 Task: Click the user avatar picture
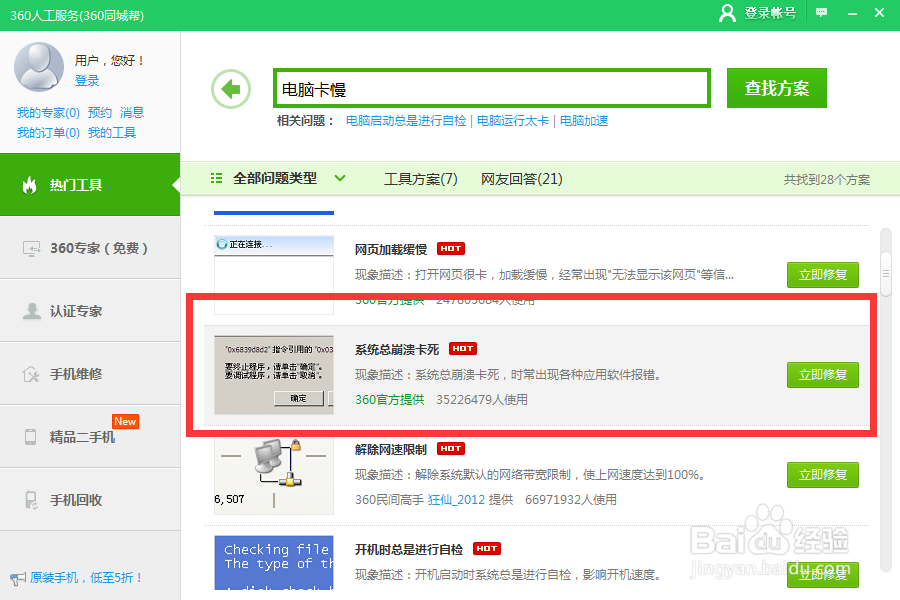pyautogui.click(x=39, y=67)
